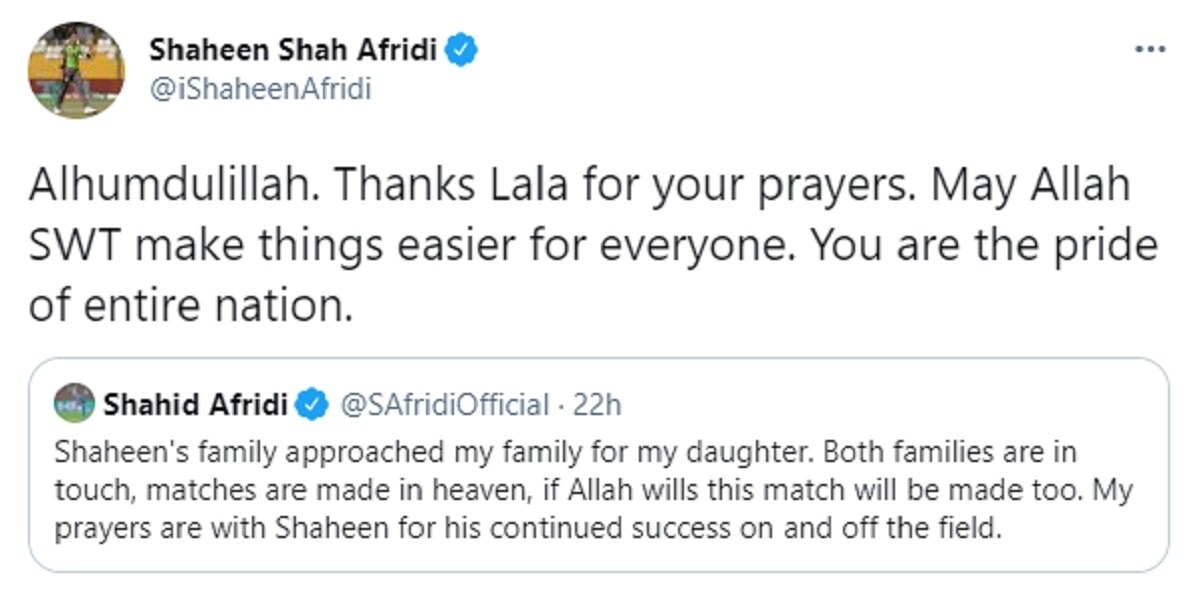
Task: Visit the @SAfridiOfficial handle
Action: click(445, 405)
